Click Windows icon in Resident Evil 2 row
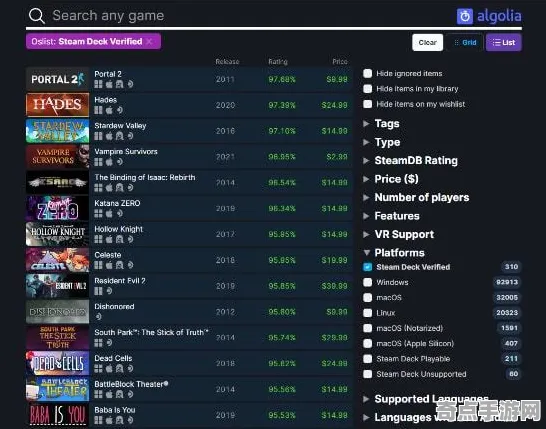This screenshot has width=546, height=429. tap(99, 291)
